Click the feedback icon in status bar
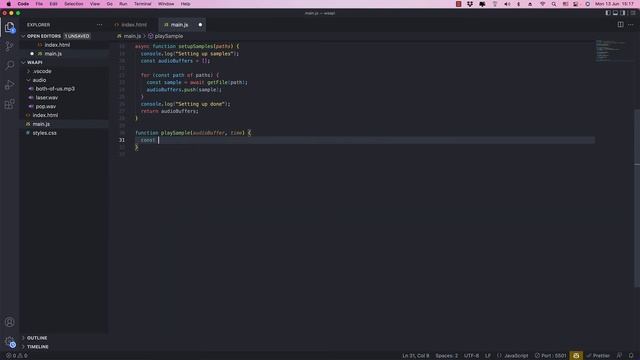Viewport: 640px width, 360px height. 620,356
